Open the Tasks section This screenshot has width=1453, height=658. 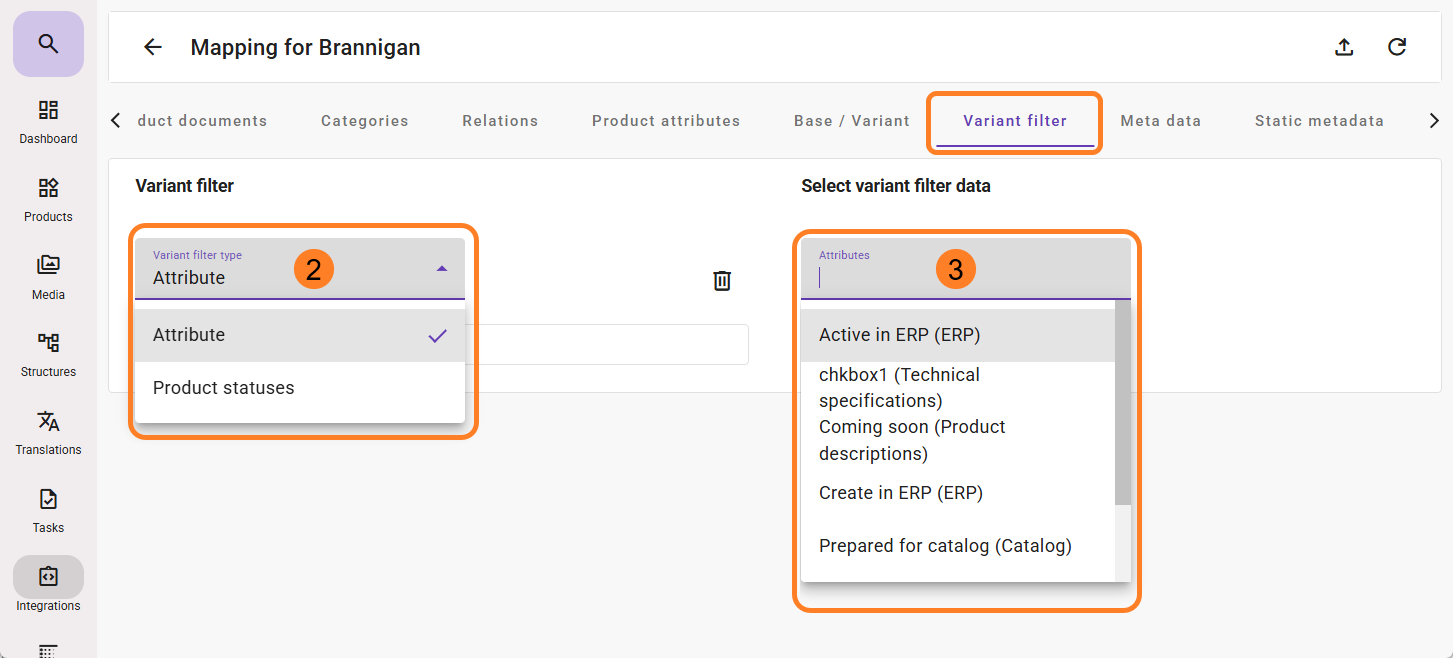coord(48,510)
